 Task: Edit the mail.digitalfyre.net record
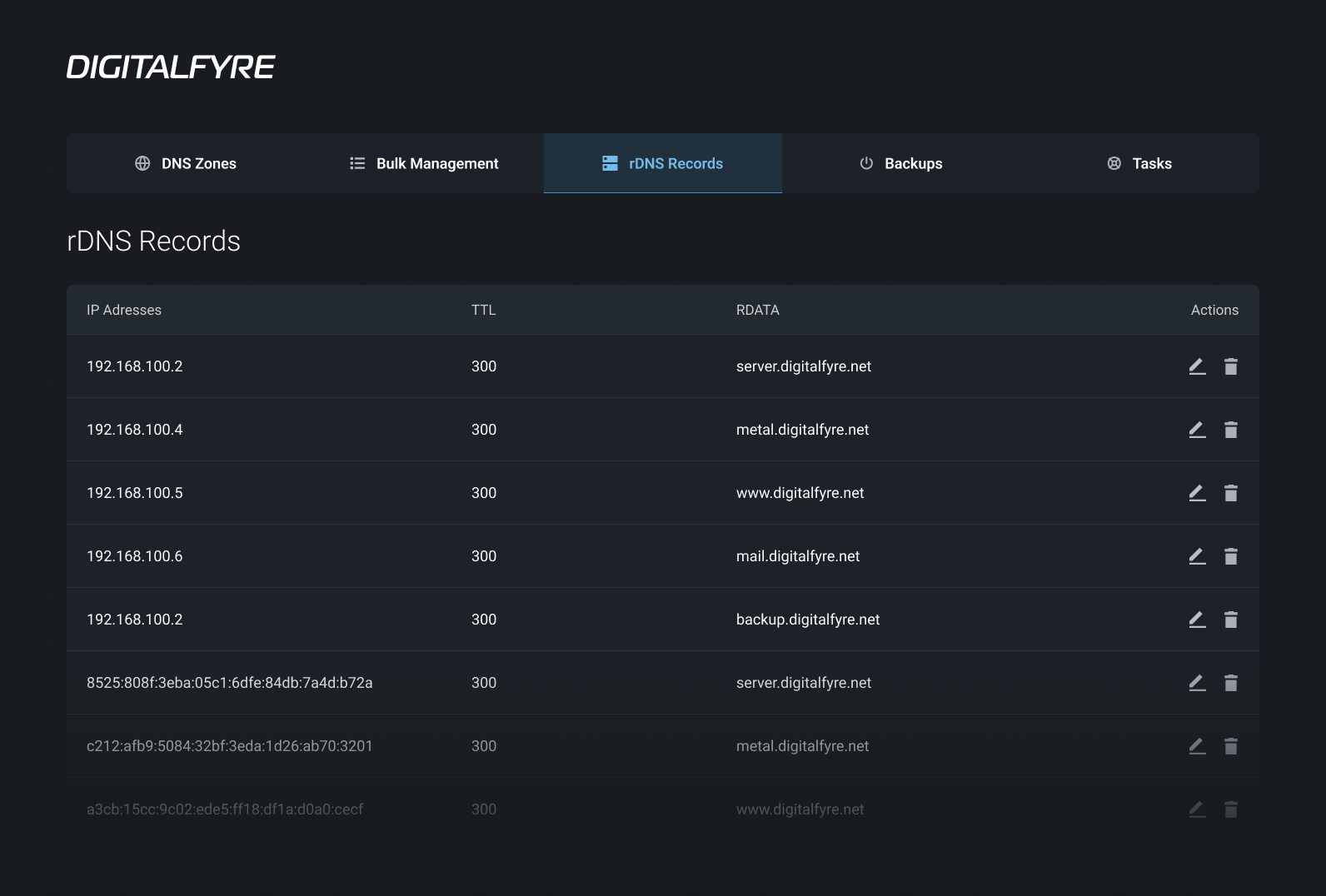click(1197, 556)
